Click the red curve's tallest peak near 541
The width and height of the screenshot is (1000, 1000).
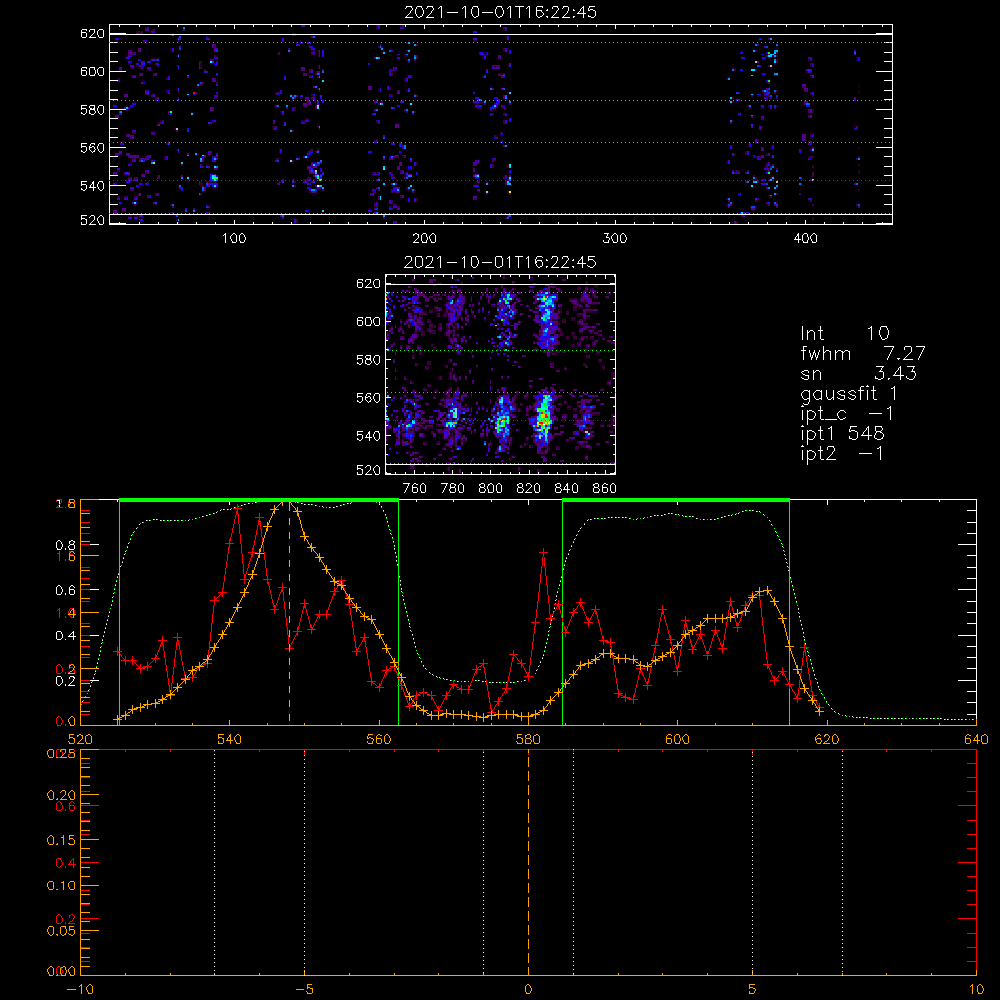(x=237, y=508)
